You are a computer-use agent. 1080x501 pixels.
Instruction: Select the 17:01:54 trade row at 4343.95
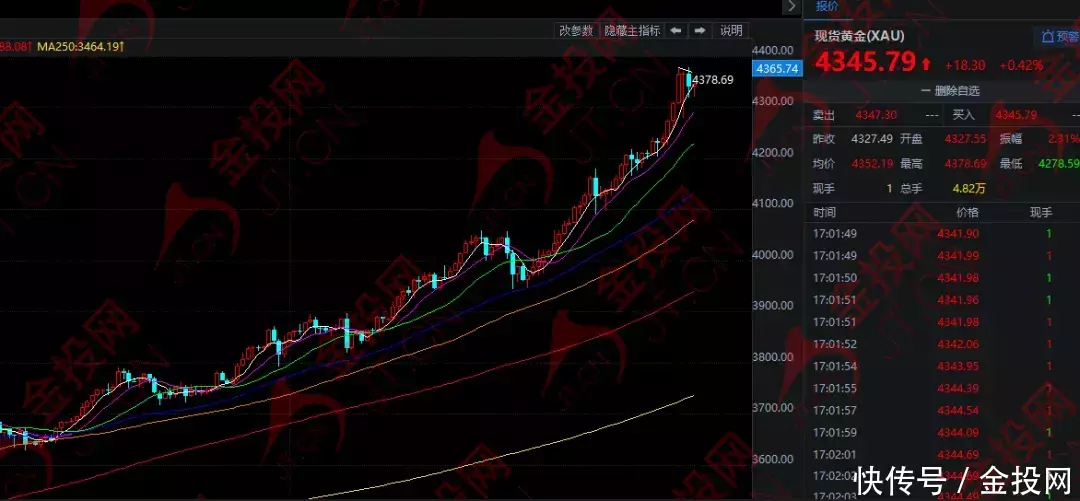[940, 366]
